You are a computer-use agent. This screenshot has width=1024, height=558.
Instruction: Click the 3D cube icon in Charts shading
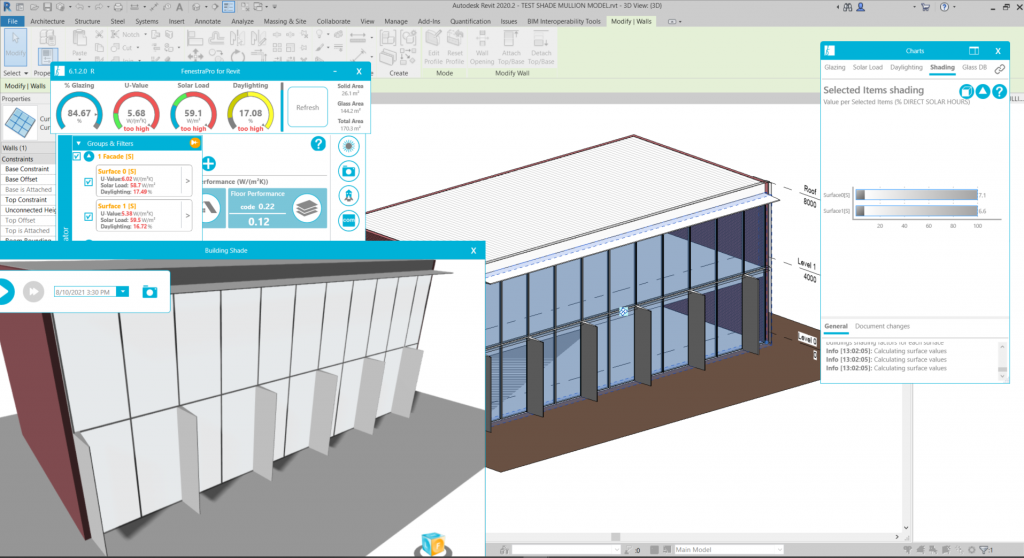pos(967,91)
